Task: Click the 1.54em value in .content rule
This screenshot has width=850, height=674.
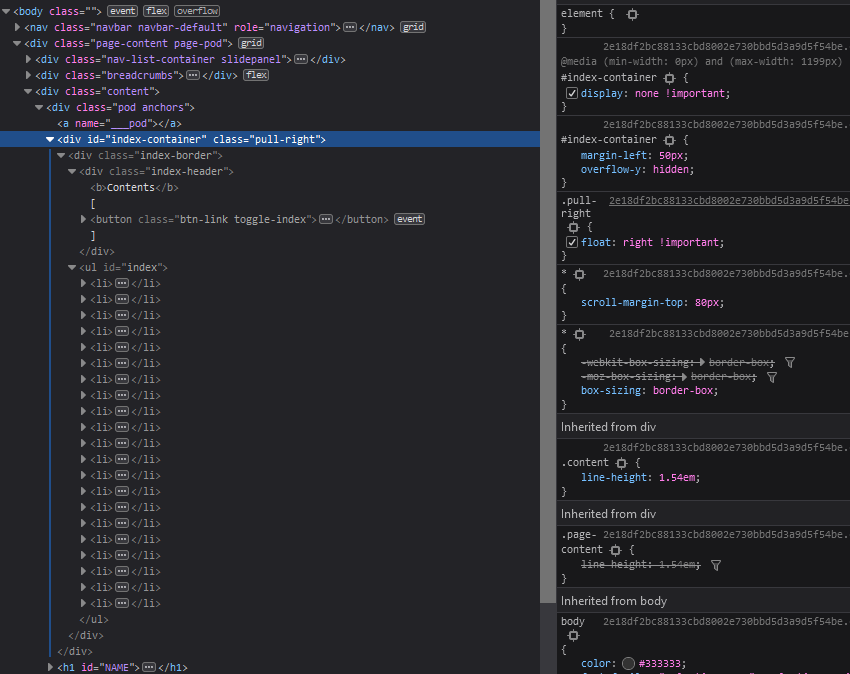Action: click(677, 478)
